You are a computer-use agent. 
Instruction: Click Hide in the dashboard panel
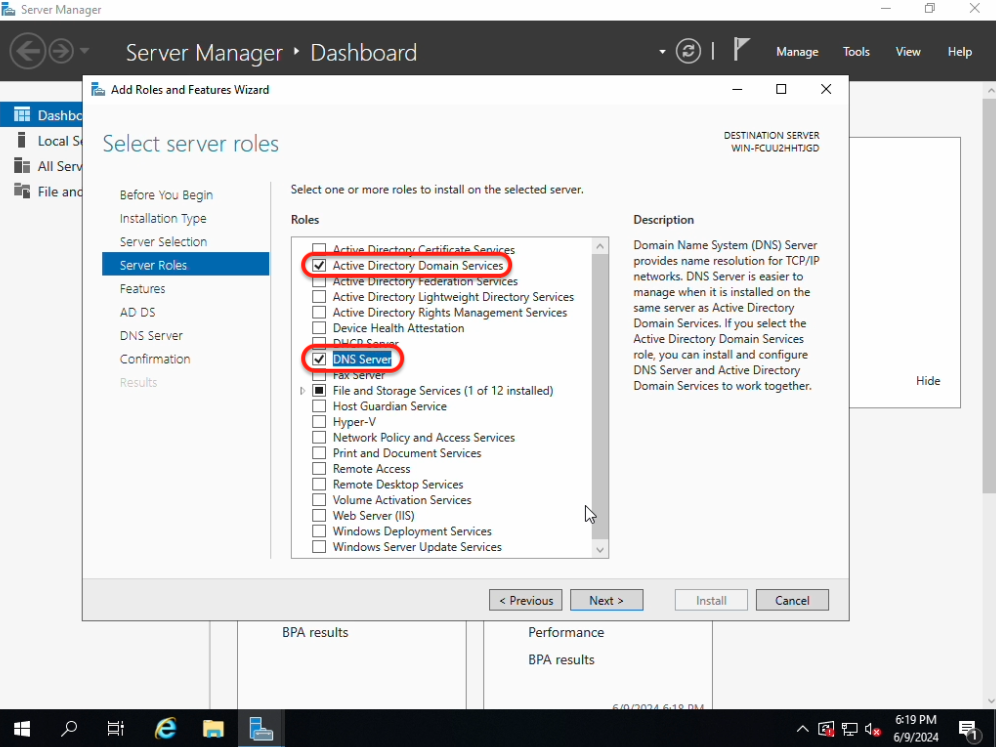coord(927,380)
